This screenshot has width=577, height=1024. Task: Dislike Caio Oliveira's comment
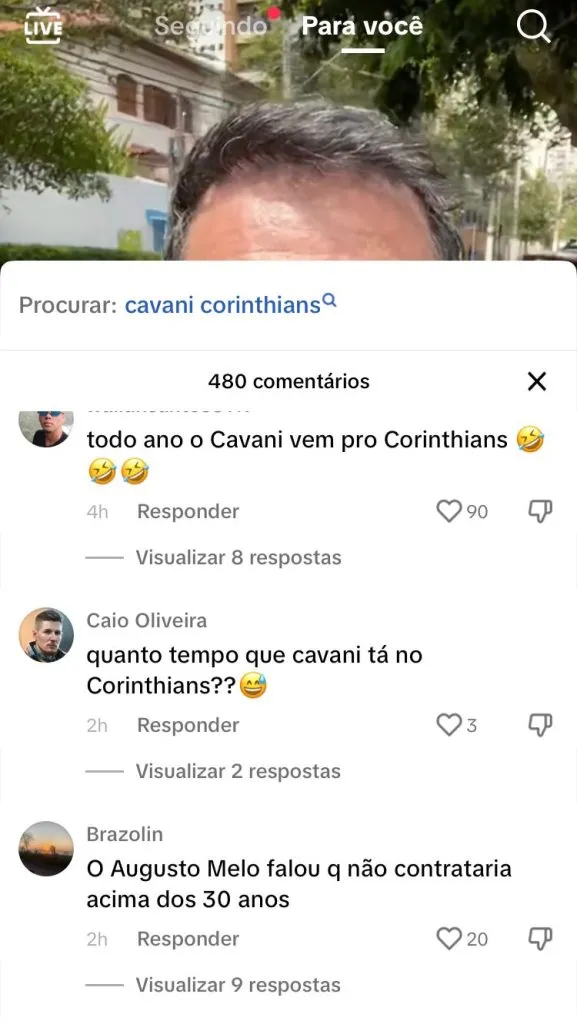[540, 725]
